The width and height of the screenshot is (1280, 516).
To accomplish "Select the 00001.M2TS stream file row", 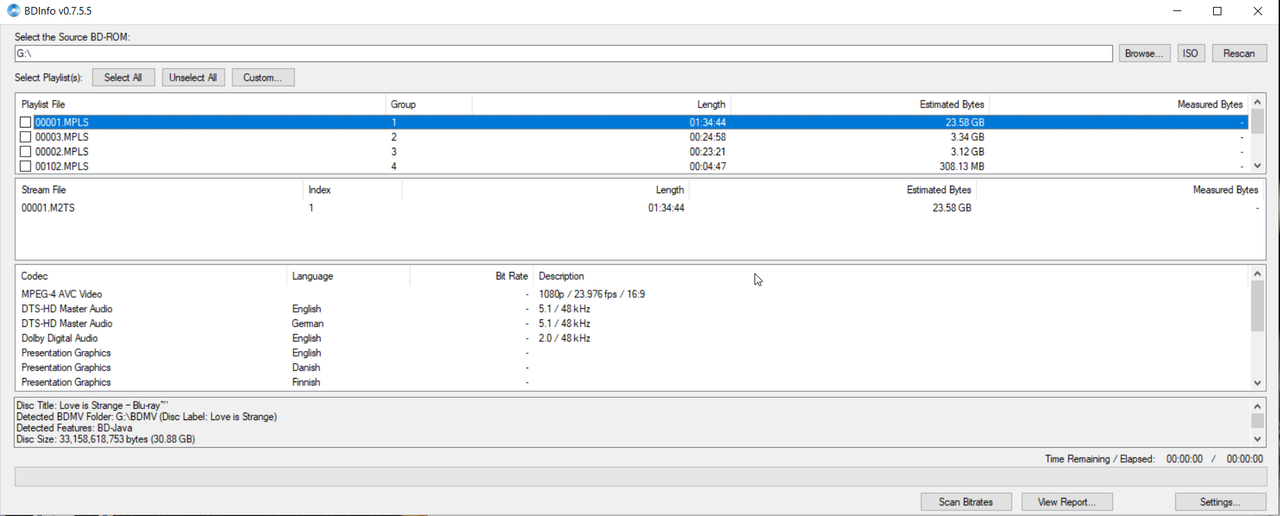I will [x=639, y=208].
